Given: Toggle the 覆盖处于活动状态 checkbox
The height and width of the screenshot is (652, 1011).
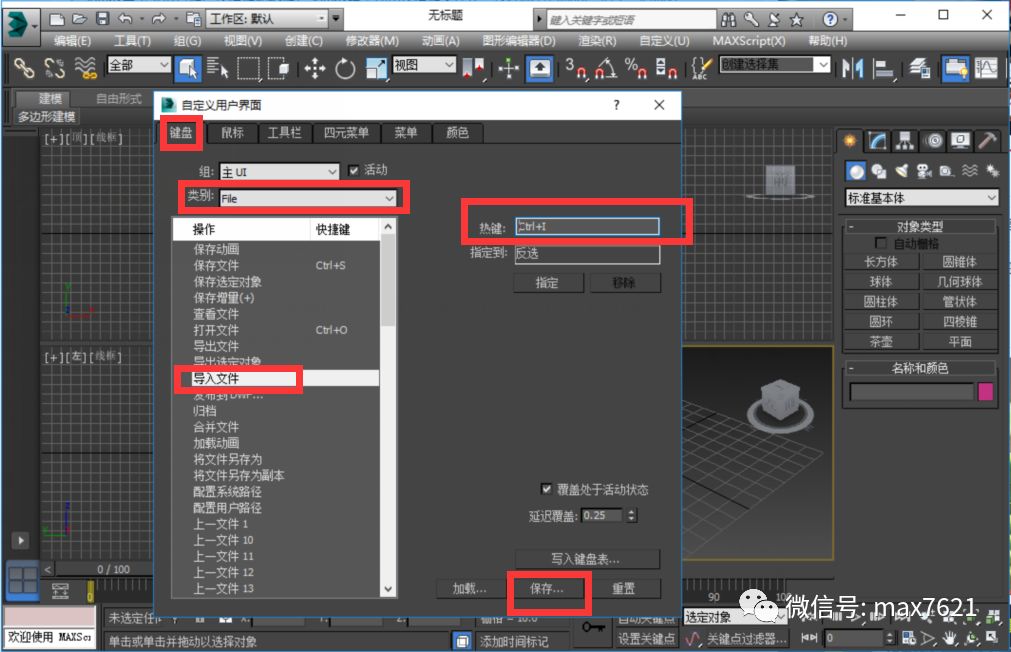Looking at the screenshot, I should point(546,489).
